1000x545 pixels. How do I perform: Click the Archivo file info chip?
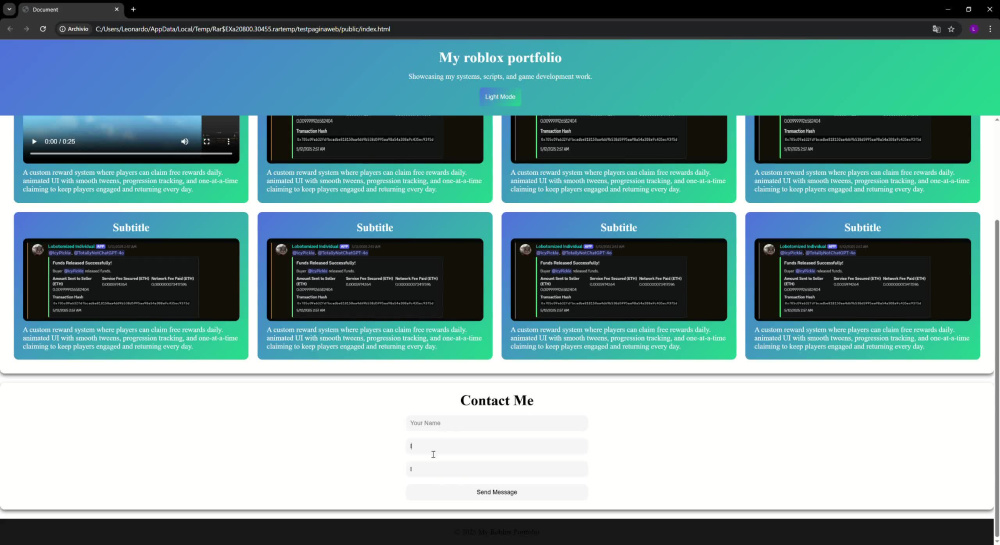click(x=74, y=29)
